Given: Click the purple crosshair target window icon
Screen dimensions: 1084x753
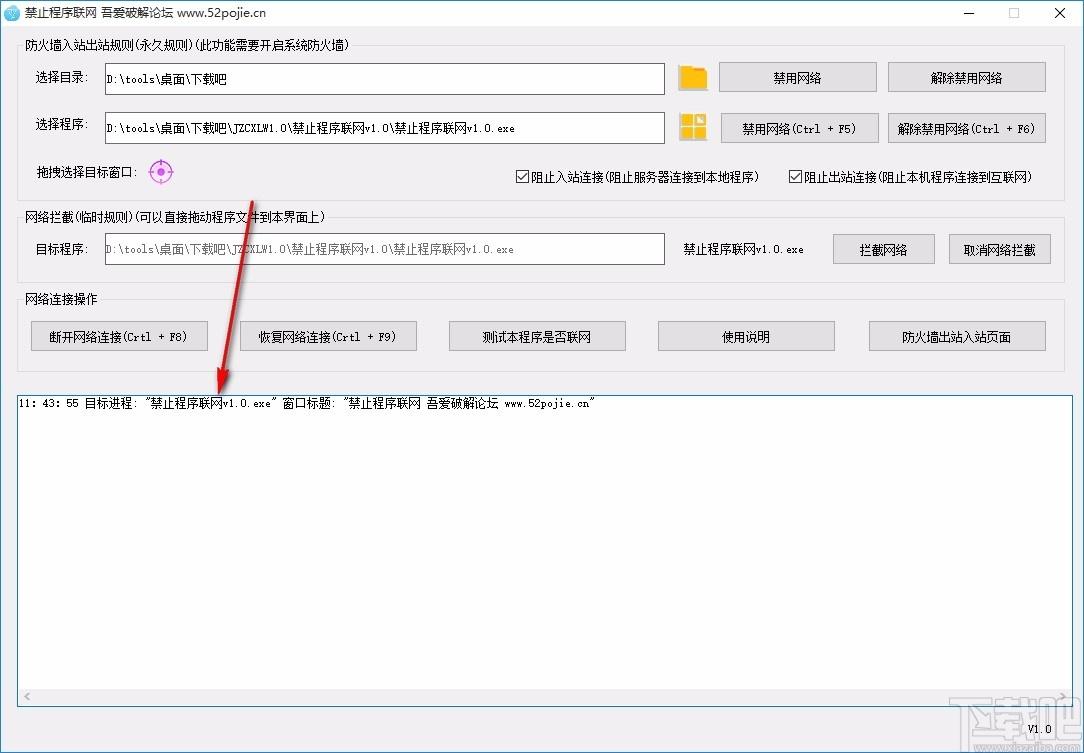Looking at the screenshot, I should (161, 172).
